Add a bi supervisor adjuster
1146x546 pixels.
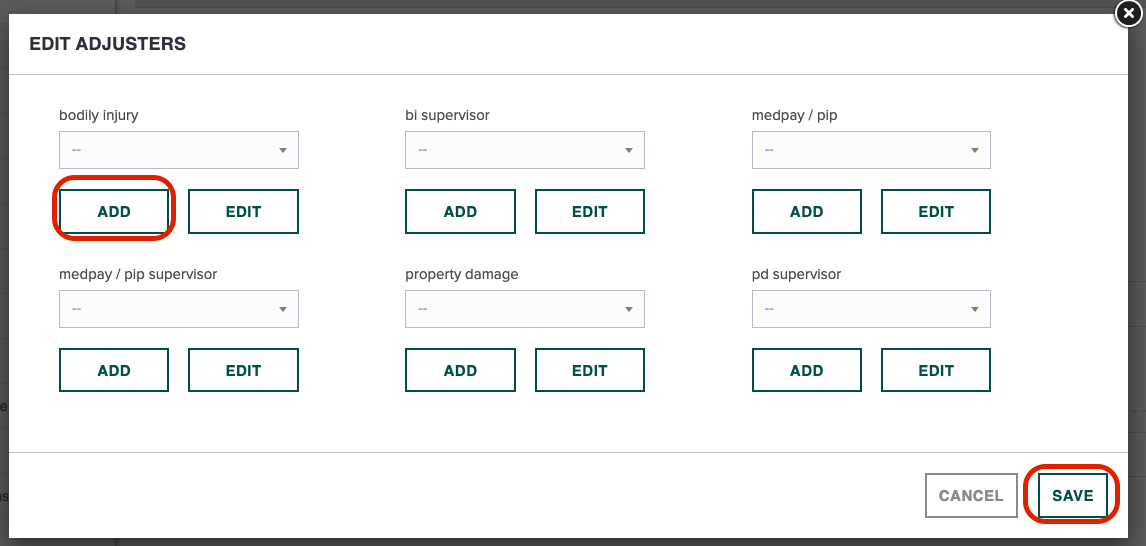point(460,211)
